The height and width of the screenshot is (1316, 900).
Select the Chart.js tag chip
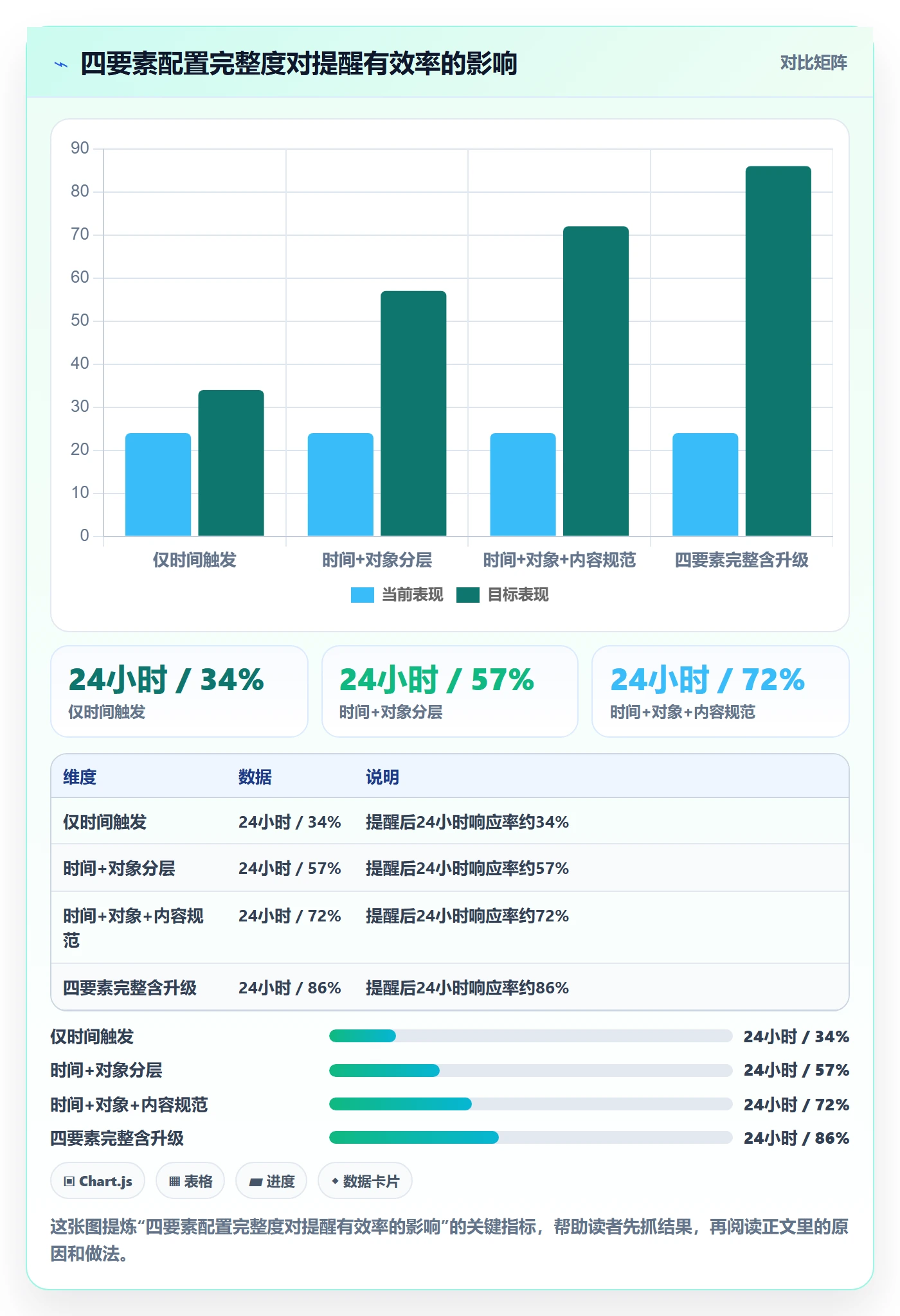(x=98, y=1181)
